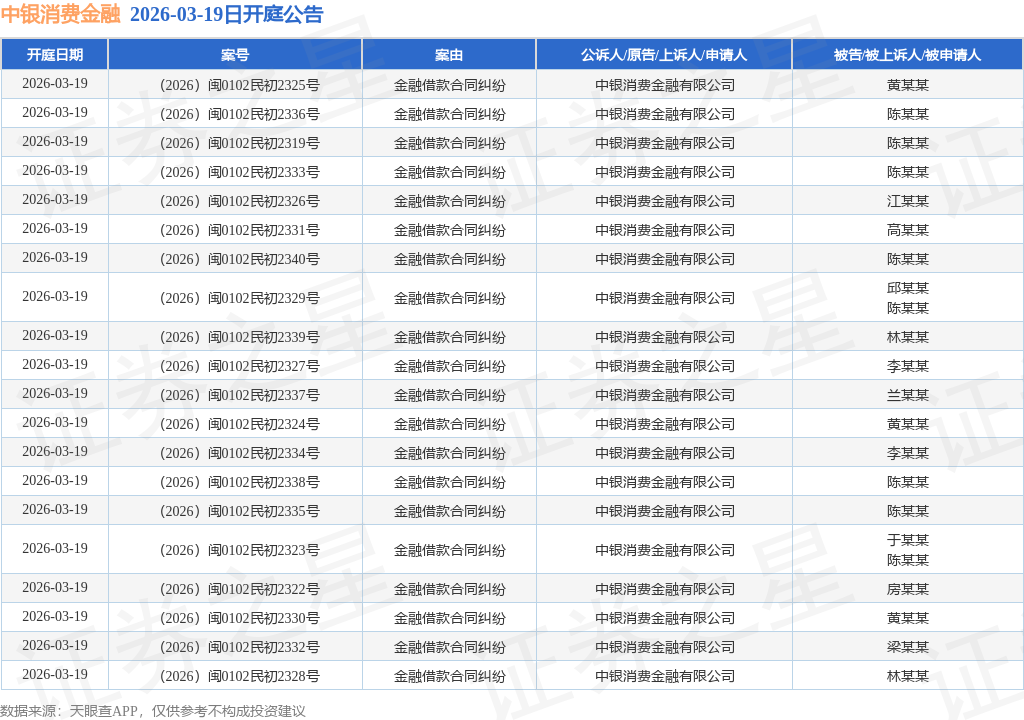Click defendant 江某某 cell
This screenshot has height=720, width=1024.
click(x=908, y=201)
